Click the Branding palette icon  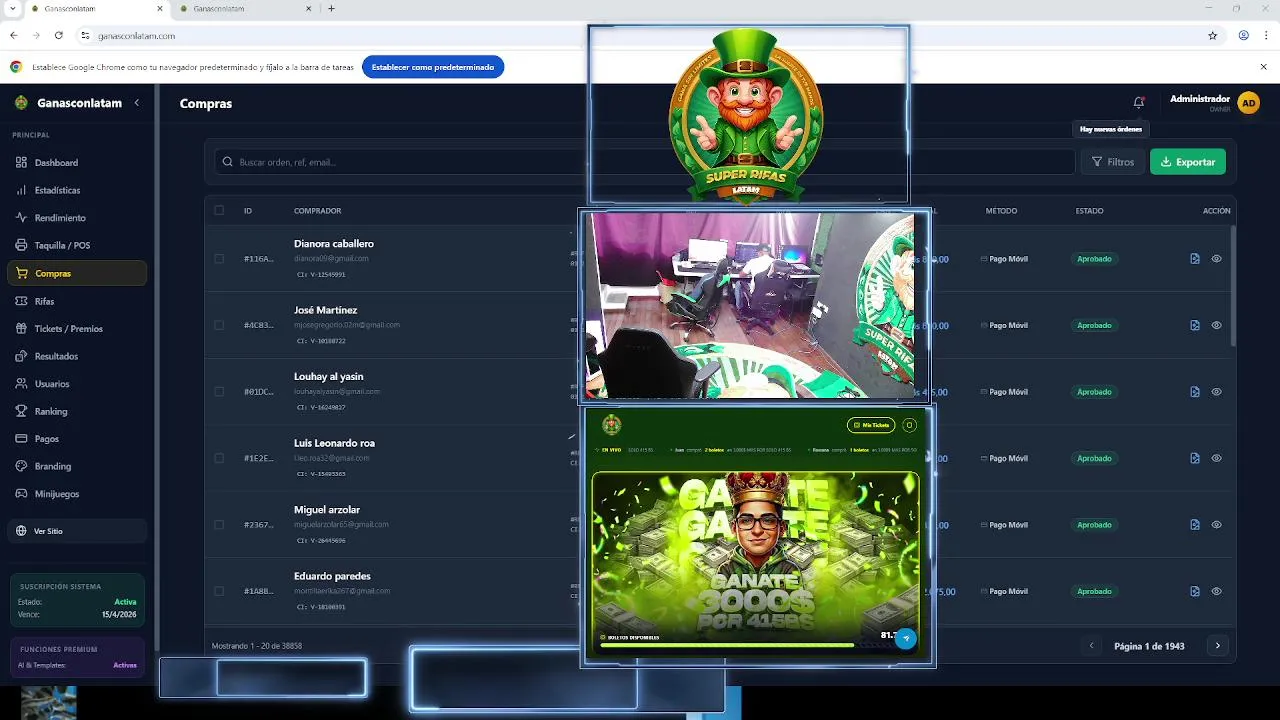tap(22, 466)
